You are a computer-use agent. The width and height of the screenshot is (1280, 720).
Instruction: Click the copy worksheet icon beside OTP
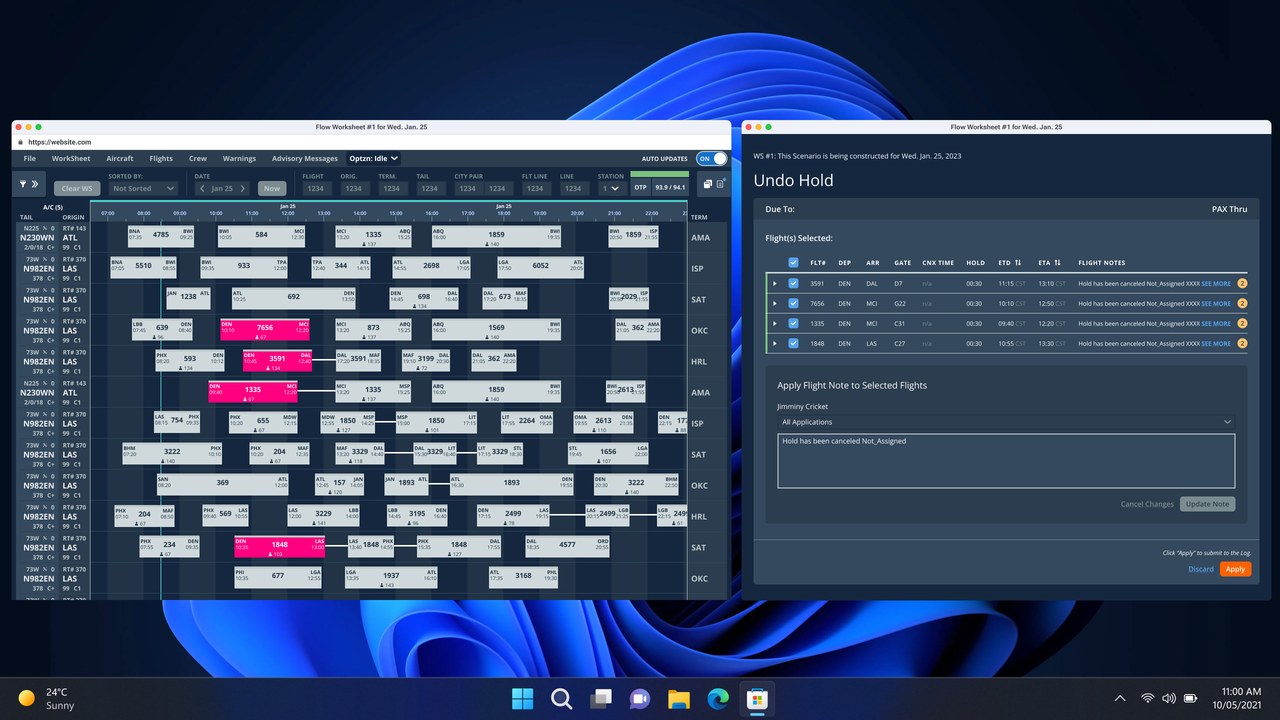pyautogui.click(x=707, y=184)
